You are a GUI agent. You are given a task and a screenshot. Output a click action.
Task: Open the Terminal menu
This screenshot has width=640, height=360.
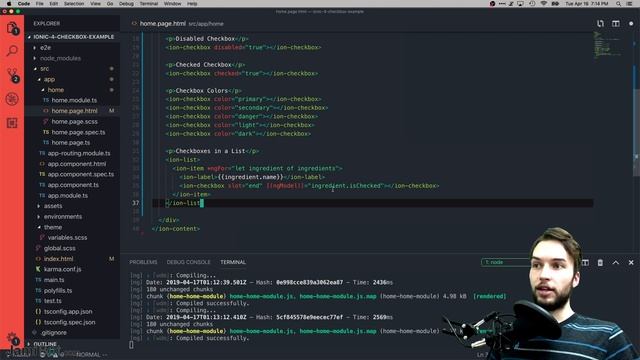coord(149,4)
